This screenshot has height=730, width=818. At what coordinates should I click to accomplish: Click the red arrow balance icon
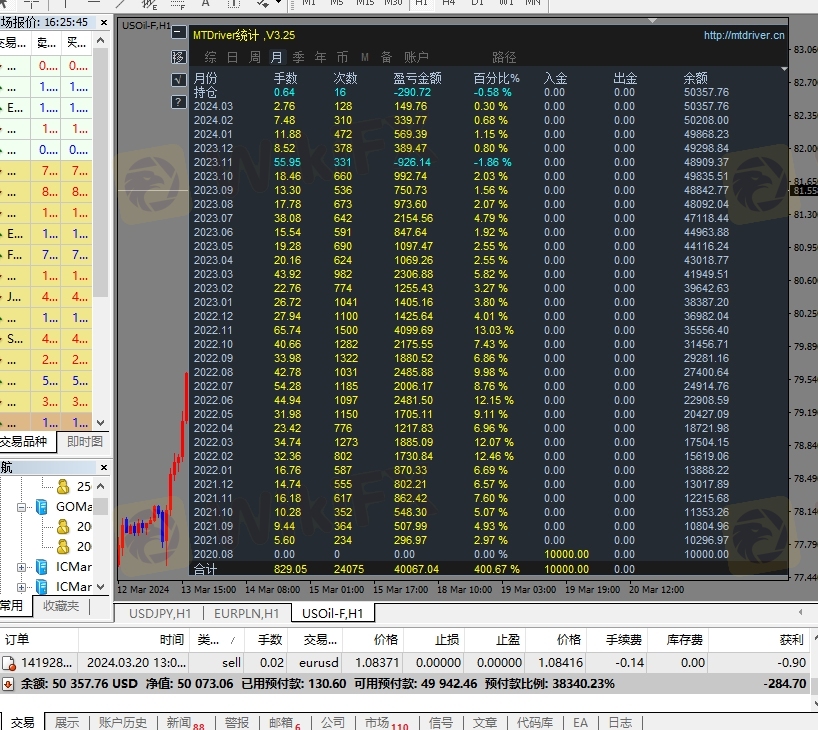point(8,684)
